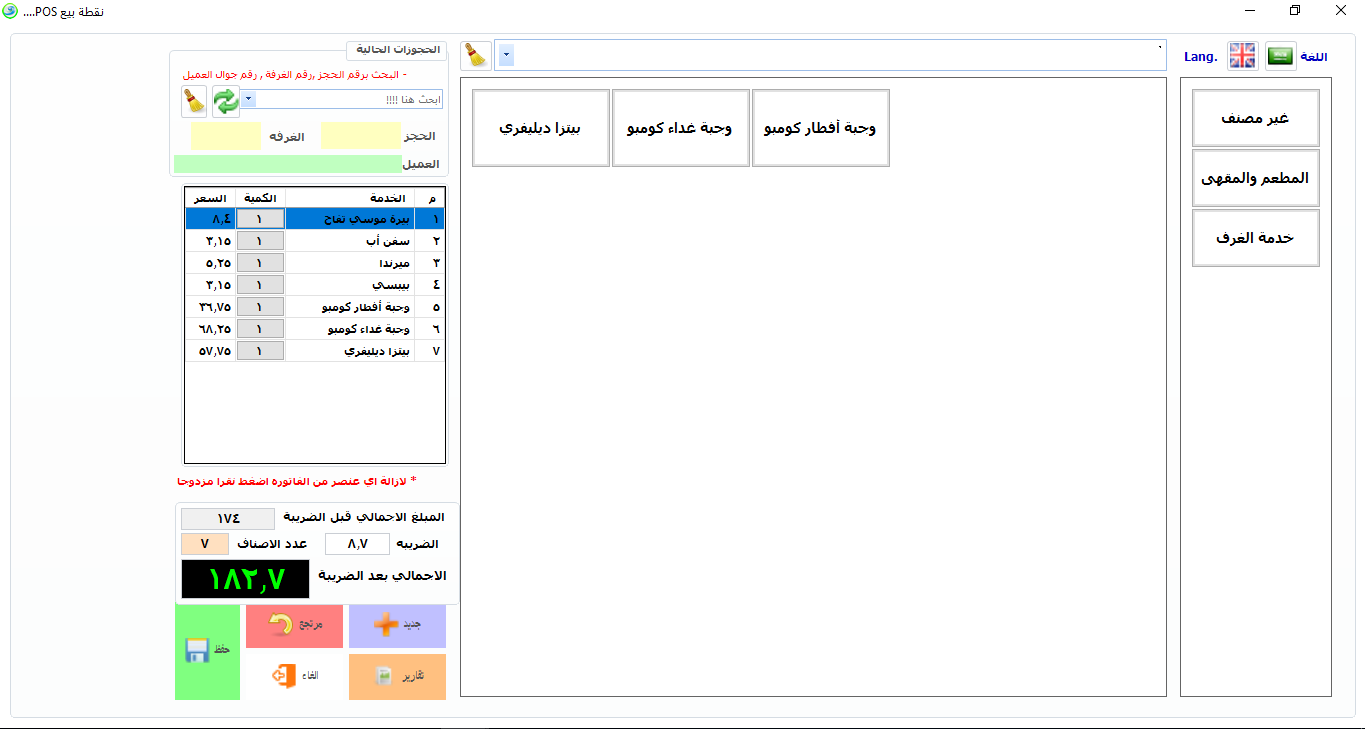
Task: Add بيتزا ديليفري to the invoice
Action: 540,128
